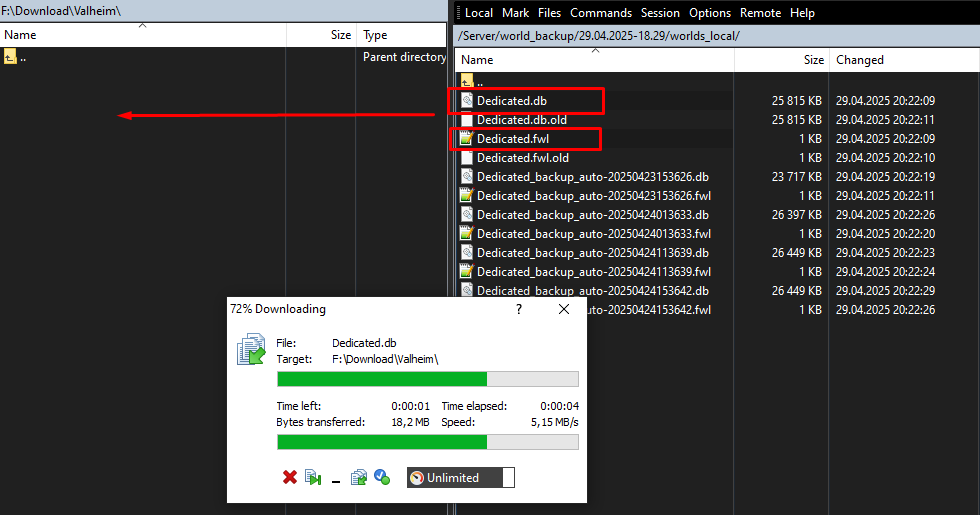The image size is (980, 515).
Task: Click the local parent directory folder icon
Action: tap(10, 58)
